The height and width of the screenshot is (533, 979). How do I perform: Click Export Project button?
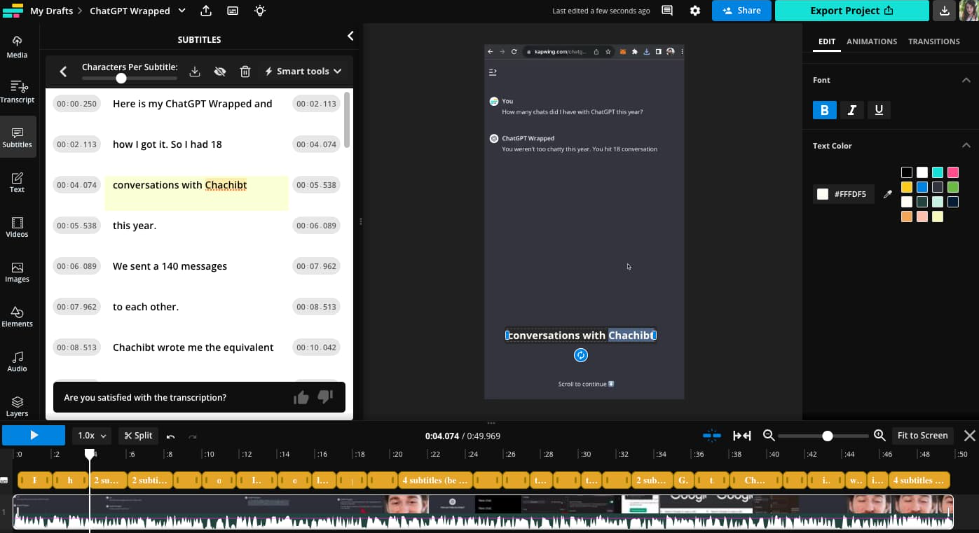[x=852, y=11]
